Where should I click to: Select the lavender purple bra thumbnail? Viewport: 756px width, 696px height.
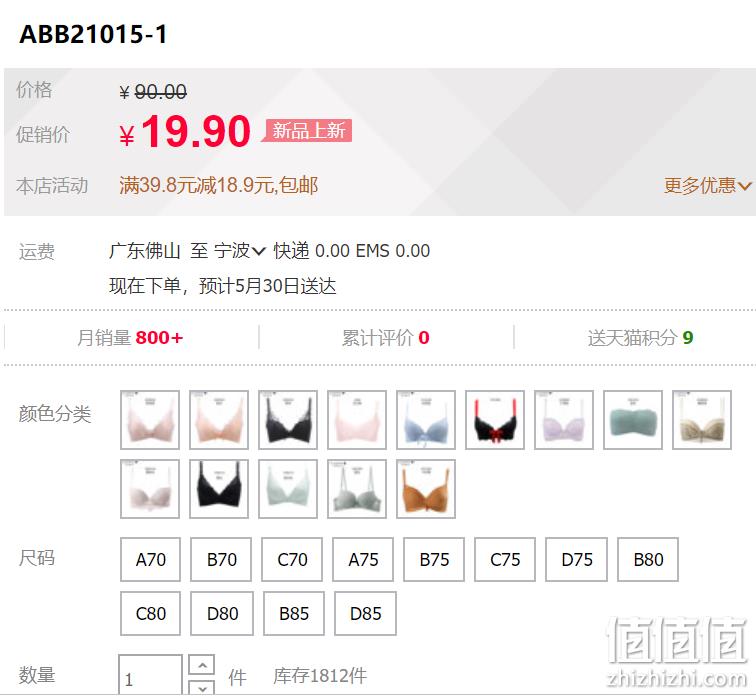564,420
